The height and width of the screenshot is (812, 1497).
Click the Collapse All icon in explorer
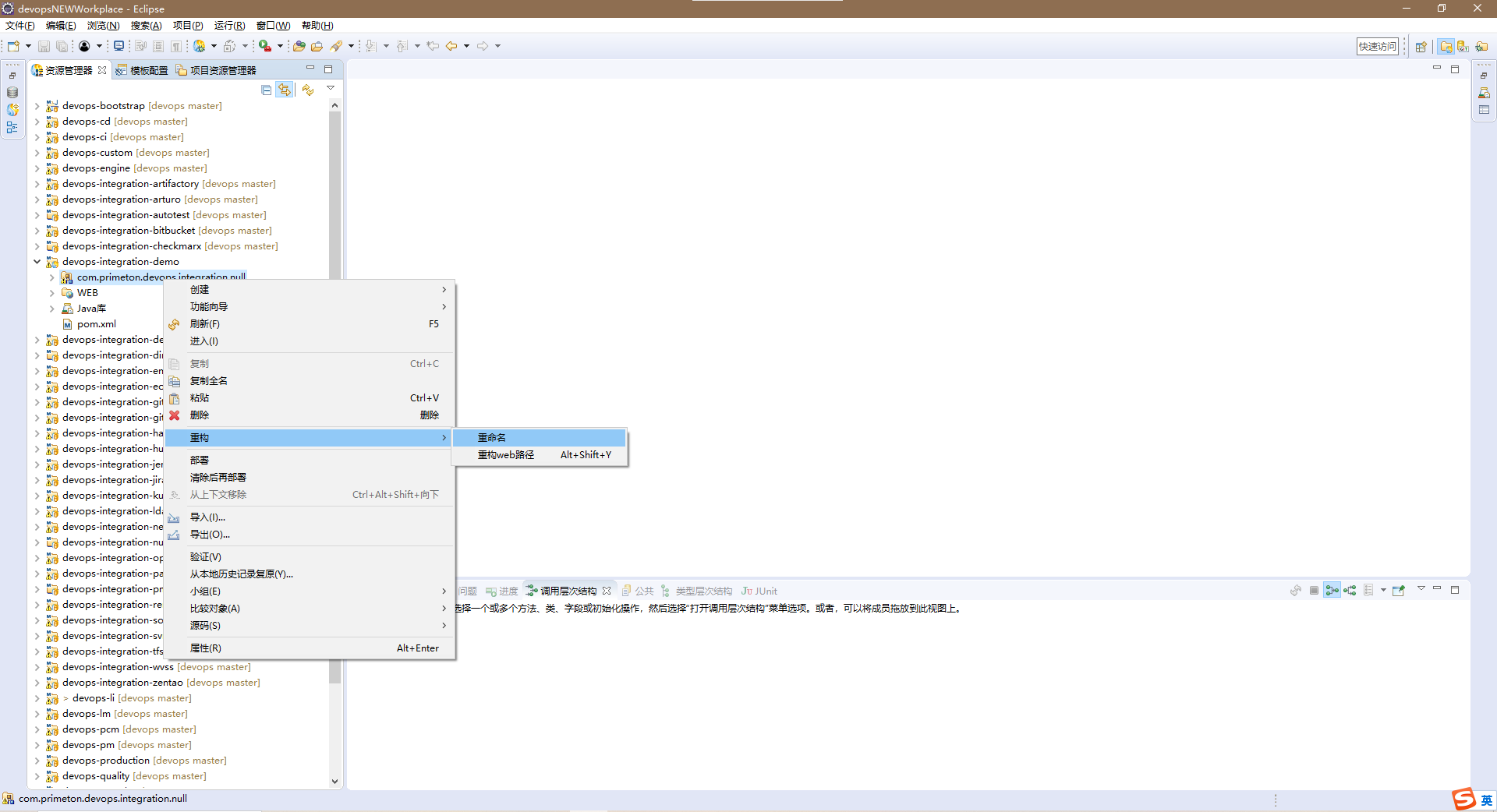267,90
